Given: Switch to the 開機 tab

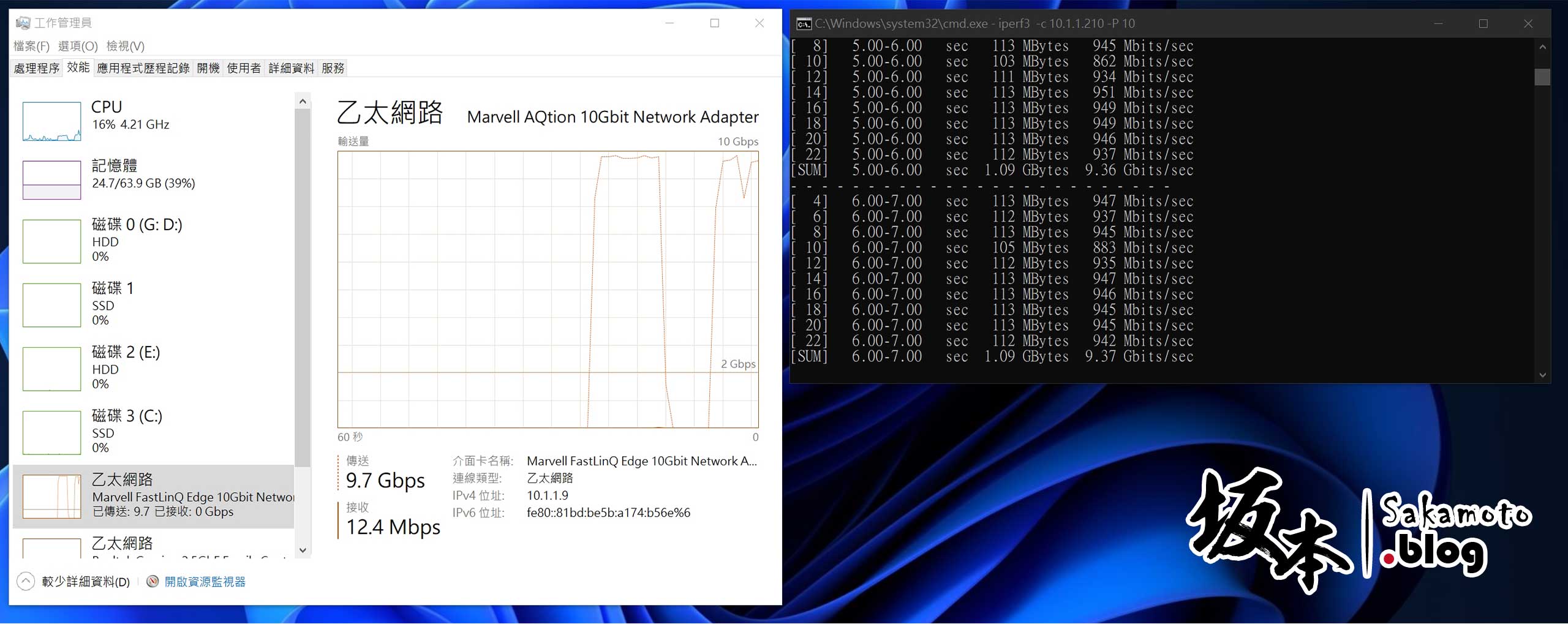Looking at the screenshot, I should (208, 68).
